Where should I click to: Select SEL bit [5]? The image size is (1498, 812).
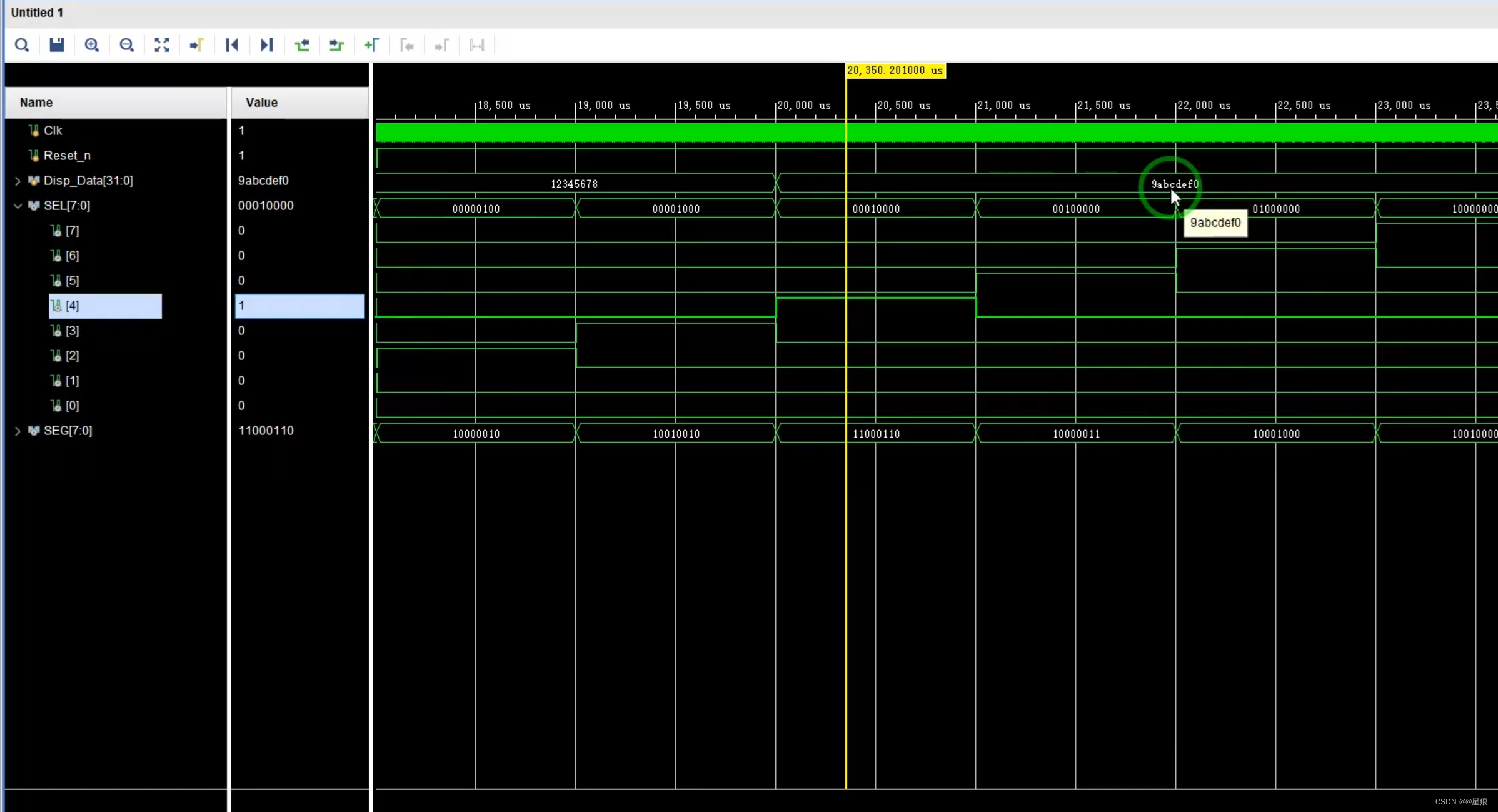[x=72, y=281]
